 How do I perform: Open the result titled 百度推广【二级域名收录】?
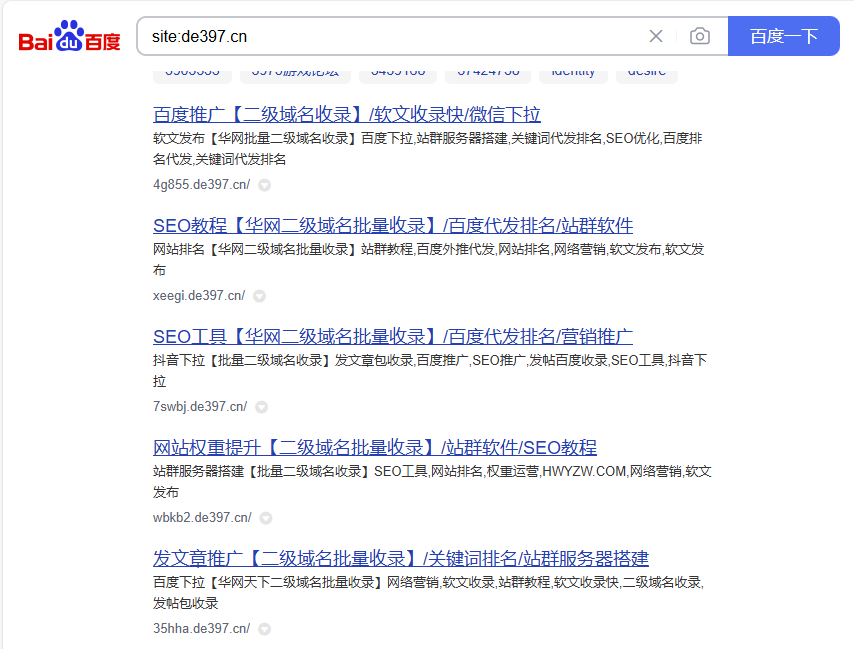coord(347,114)
